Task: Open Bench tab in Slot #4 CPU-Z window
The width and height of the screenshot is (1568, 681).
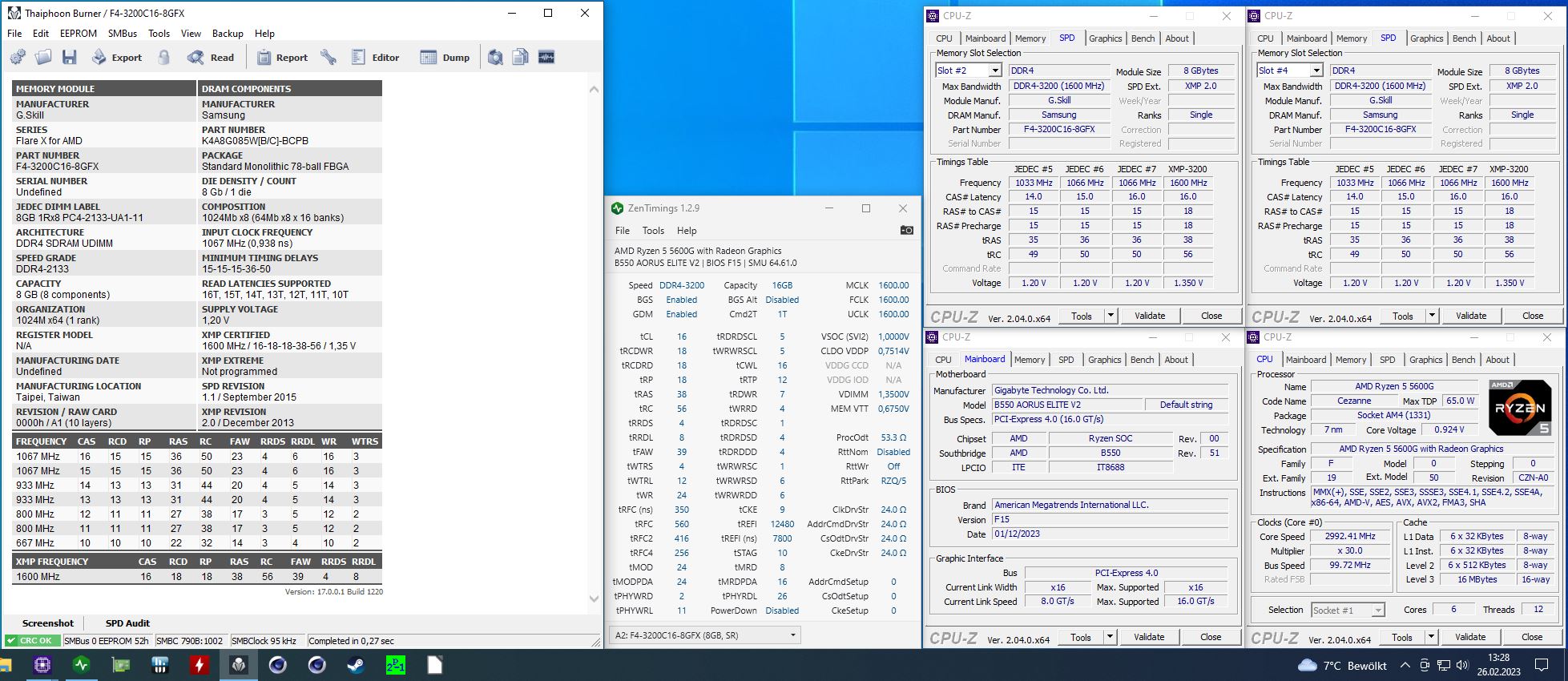Action: (1464, 38)
